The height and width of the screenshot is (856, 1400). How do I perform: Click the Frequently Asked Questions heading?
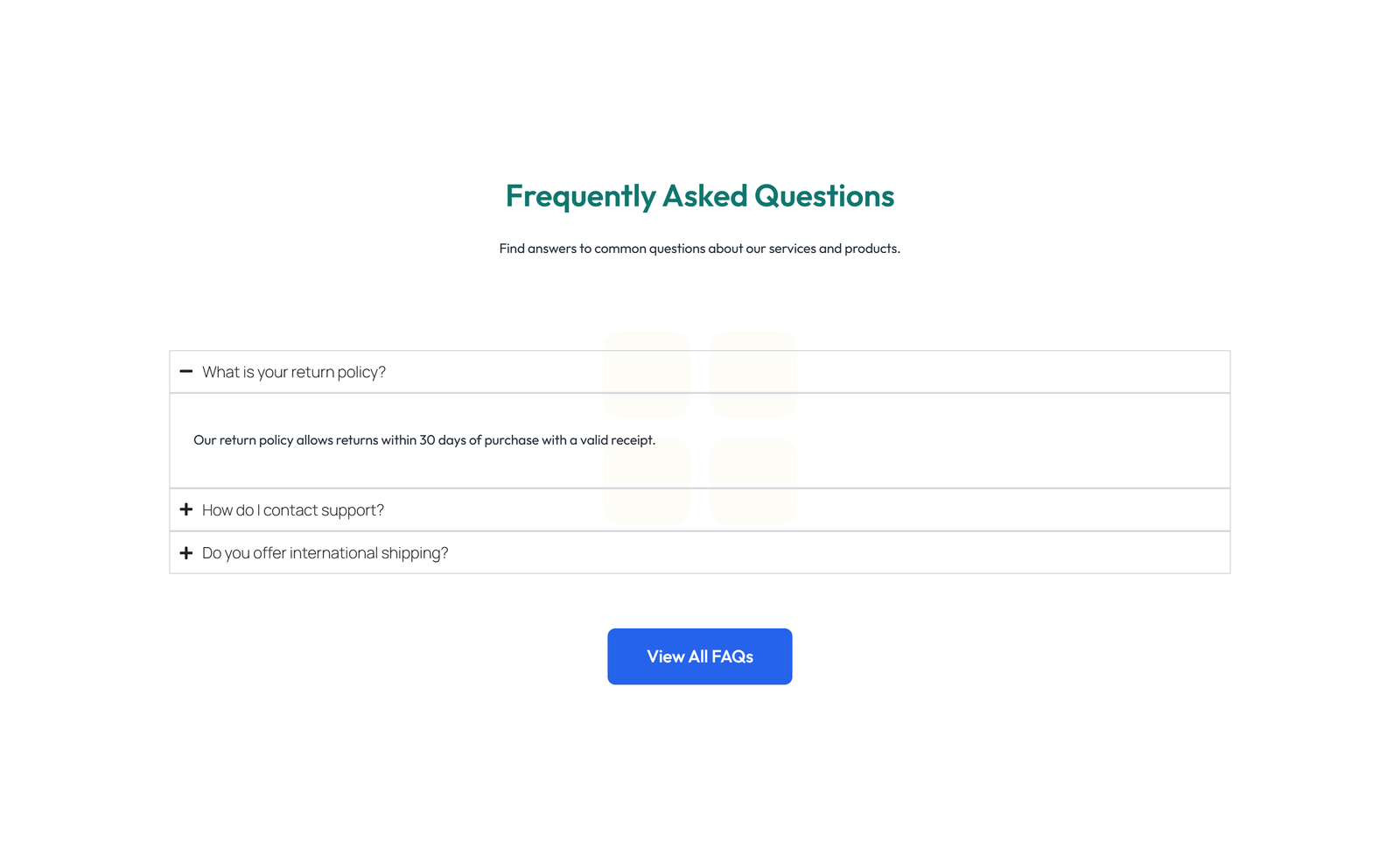[x=699, y=196]
